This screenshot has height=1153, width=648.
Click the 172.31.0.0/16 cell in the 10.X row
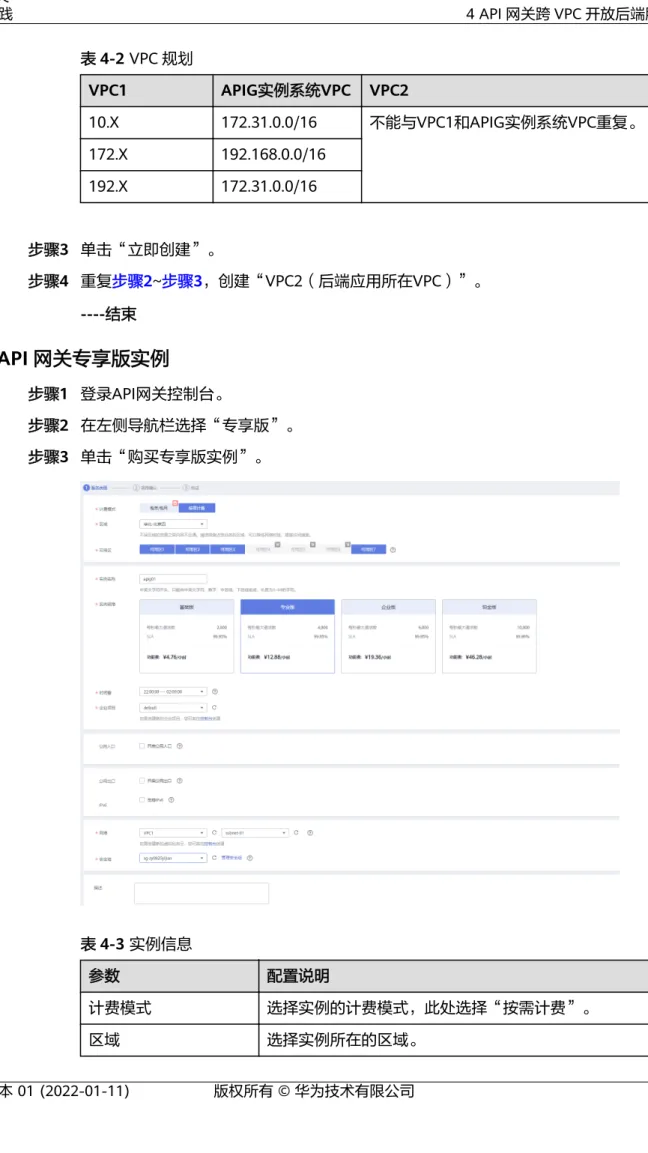click(287, 123)
